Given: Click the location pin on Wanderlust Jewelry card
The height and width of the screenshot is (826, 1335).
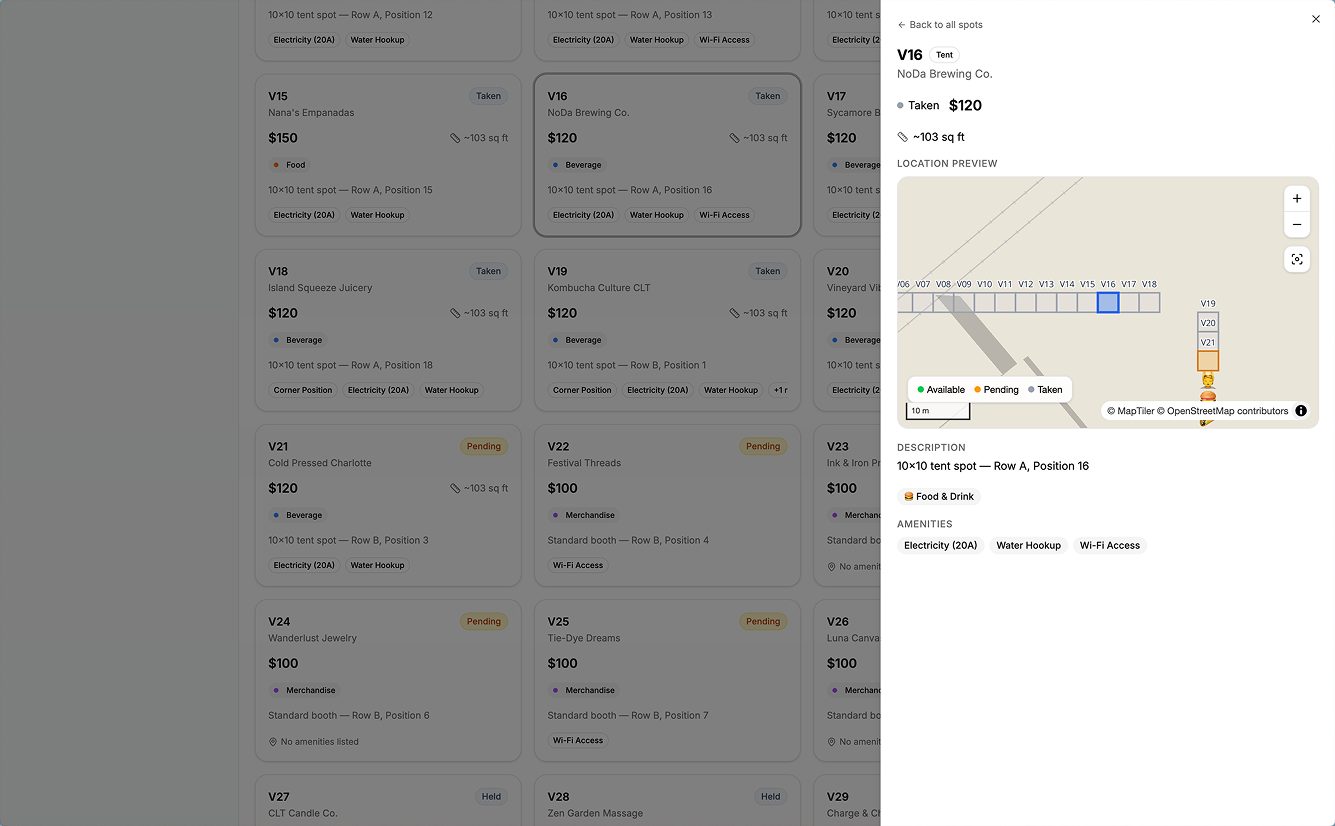Looking at the screenshot, I should tap(273, 742).
